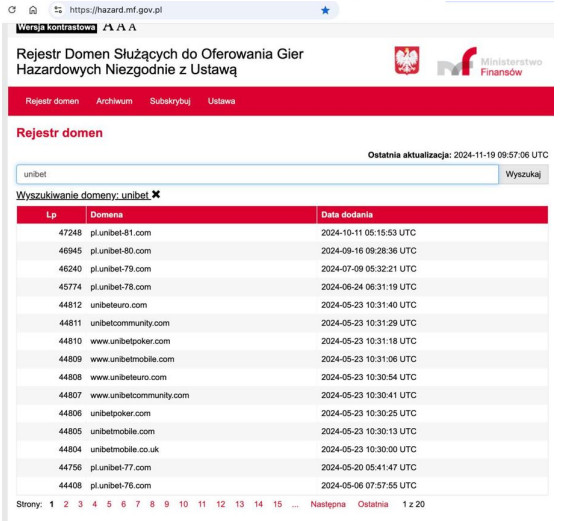The image size is (562, 521).
Task: Go to results page 2
Action: [66, 504]
